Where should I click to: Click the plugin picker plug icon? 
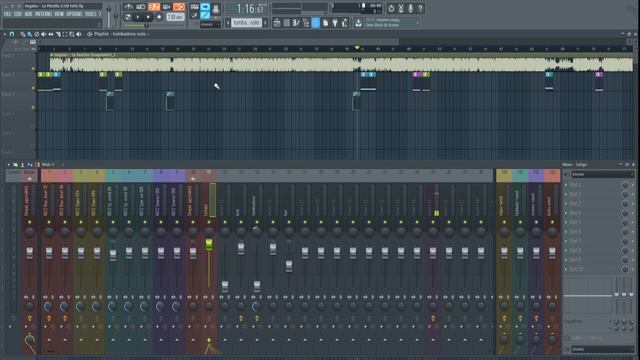coord(335,23)
